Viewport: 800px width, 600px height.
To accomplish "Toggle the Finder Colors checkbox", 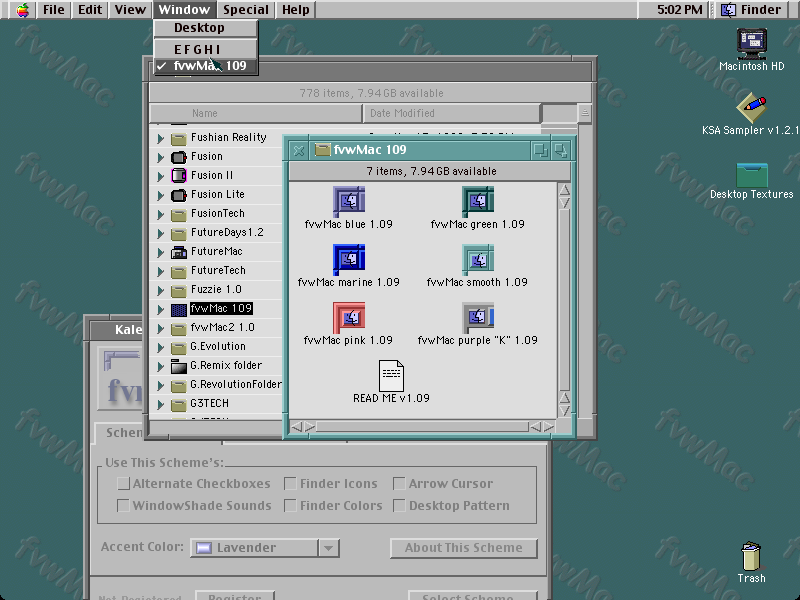I will click(x=290, y=505).
